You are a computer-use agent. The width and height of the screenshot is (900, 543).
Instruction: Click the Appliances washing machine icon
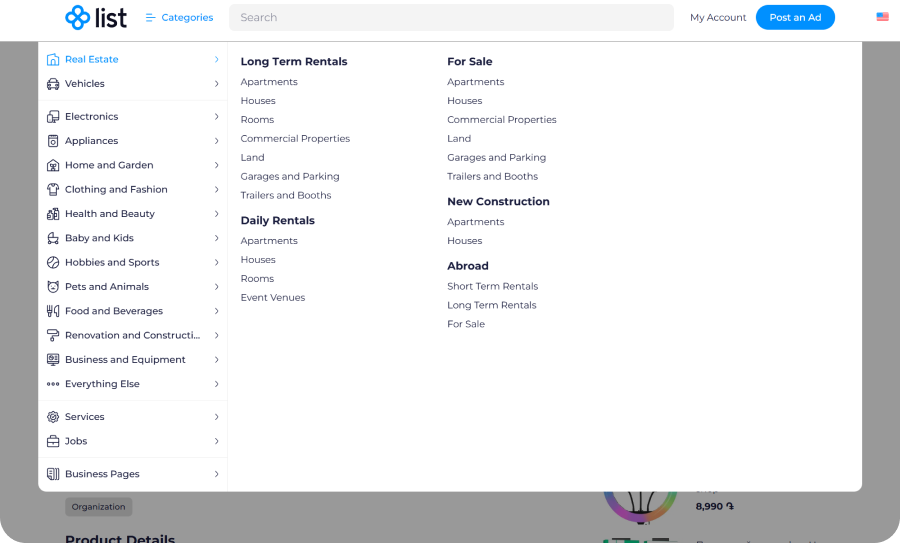(x=53, y=141)
